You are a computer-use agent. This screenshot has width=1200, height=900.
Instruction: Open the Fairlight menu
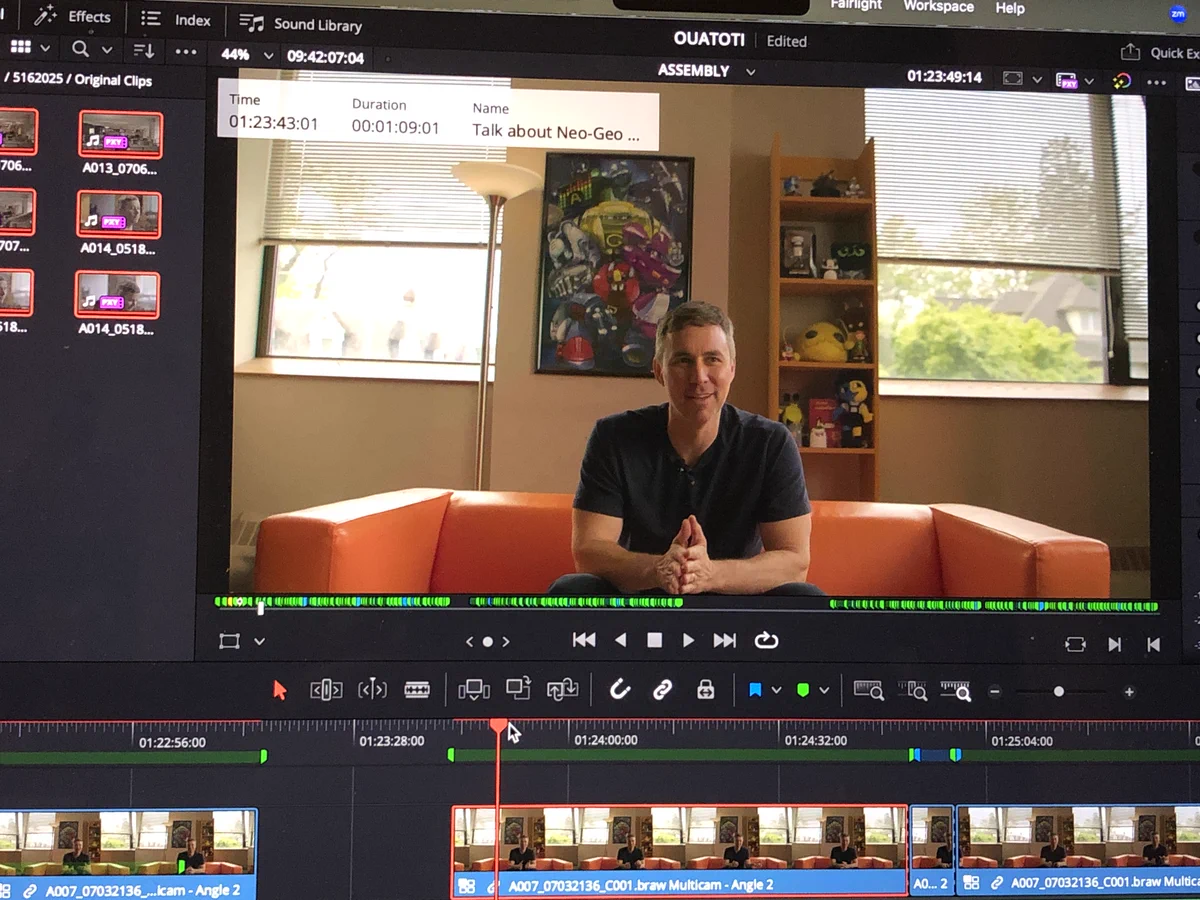pyautogui.click(x=856, y=5)
